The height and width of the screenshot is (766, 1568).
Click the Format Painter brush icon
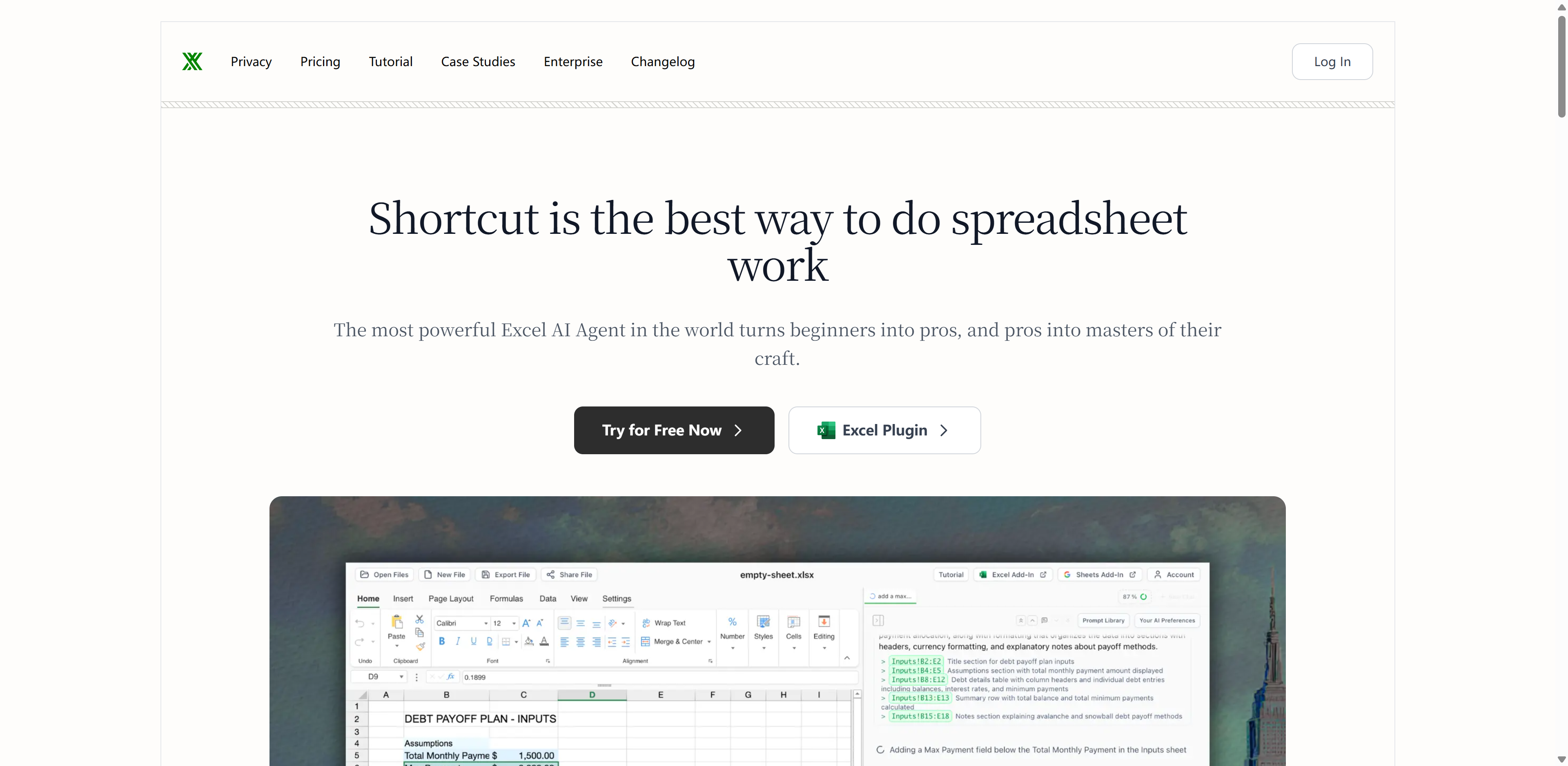click(420, 646)
